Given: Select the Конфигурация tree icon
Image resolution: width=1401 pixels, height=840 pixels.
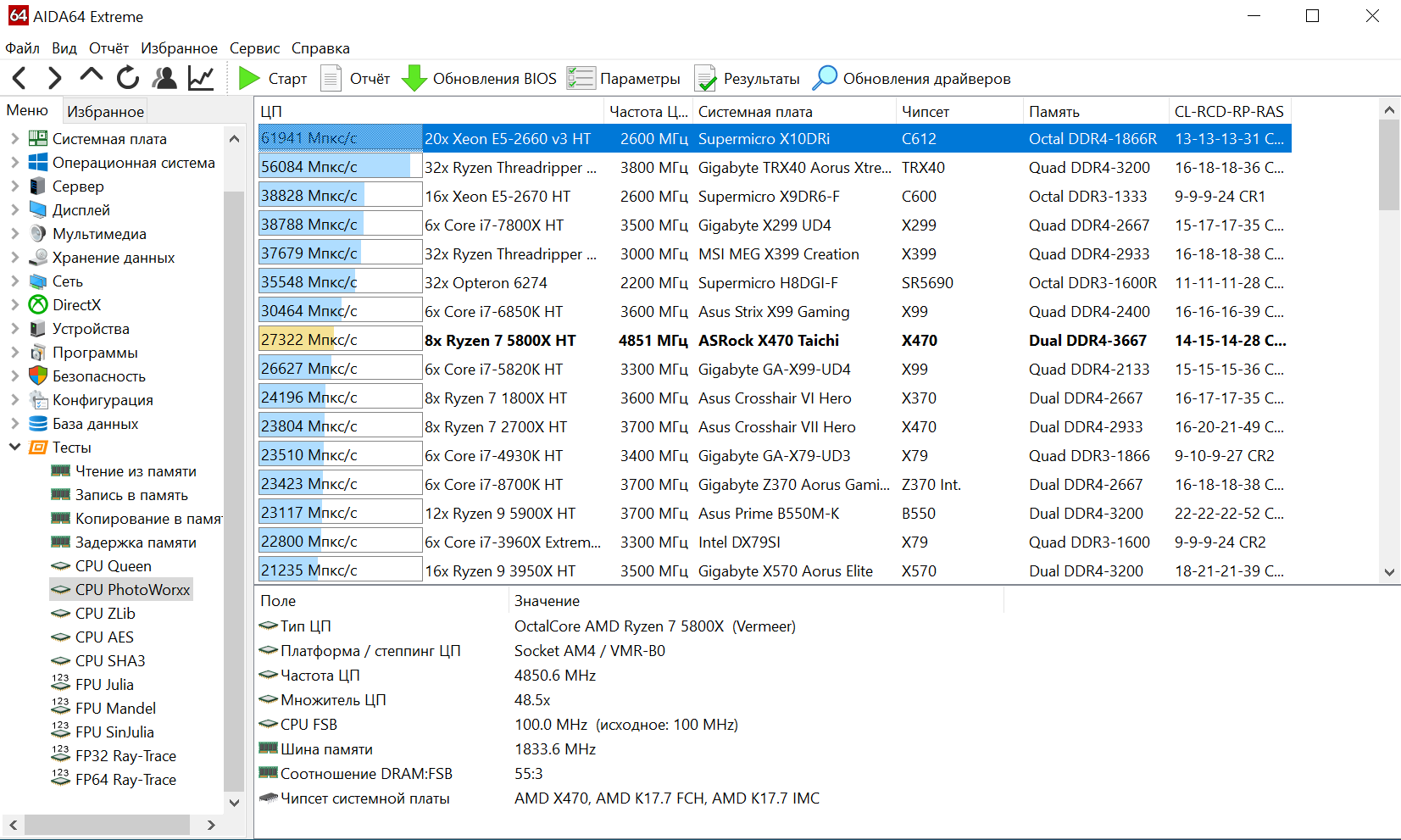Looking at the screenshot, I should click(38, 399).
